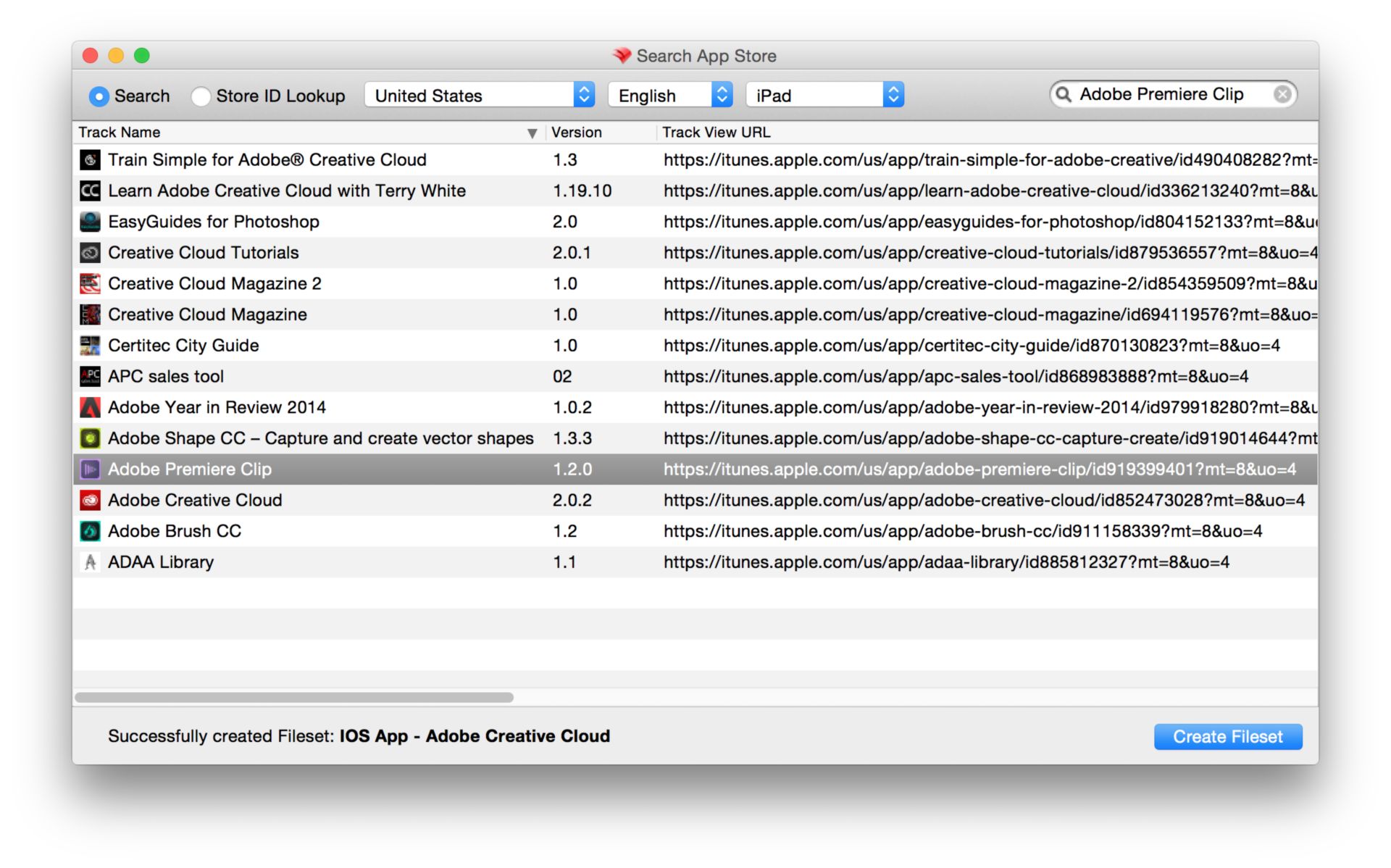Open the iPad device type dropdown

pyautogui.click(x=824, y=95)
